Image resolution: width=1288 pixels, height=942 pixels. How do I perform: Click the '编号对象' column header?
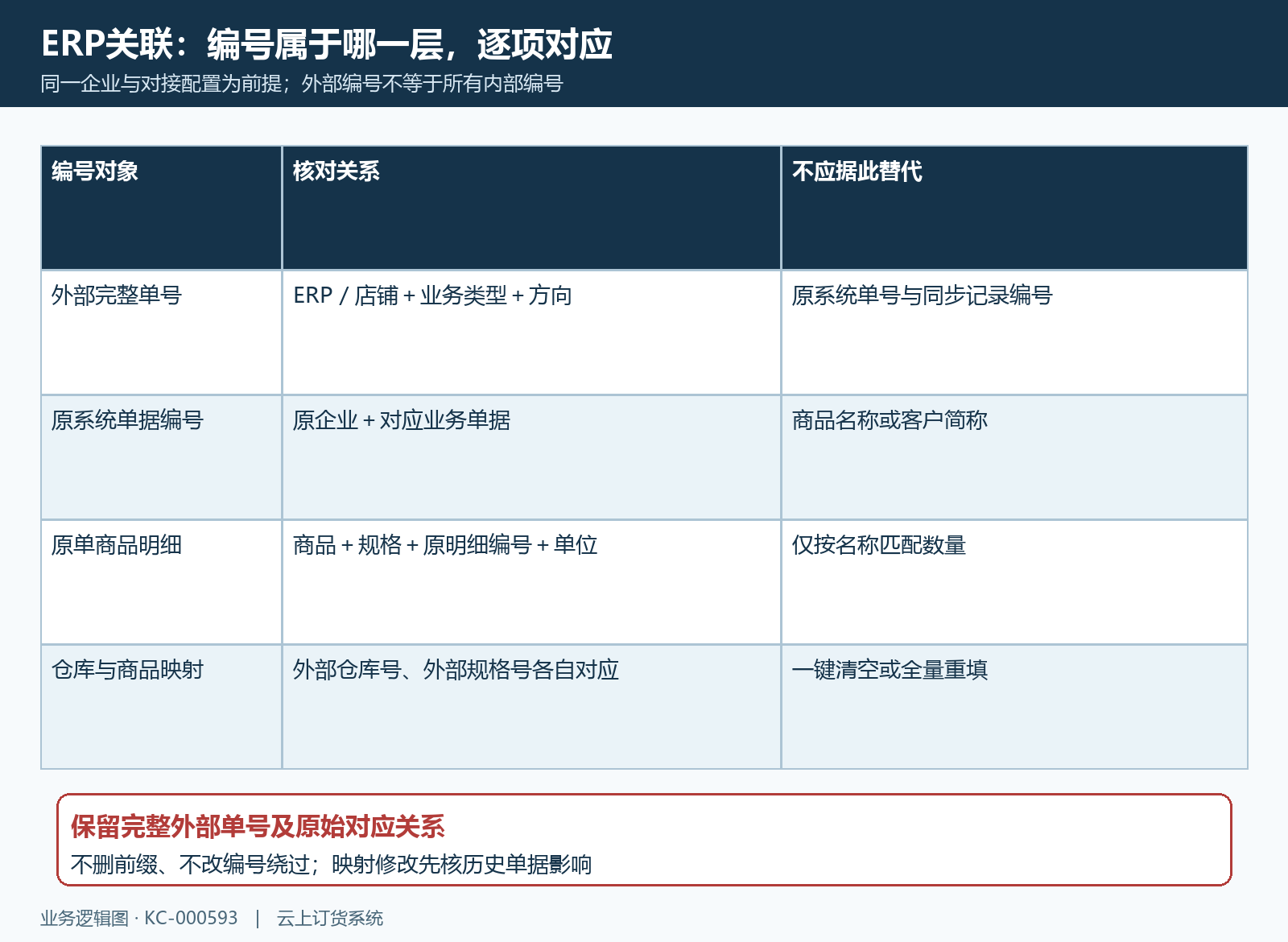(162, 208)
